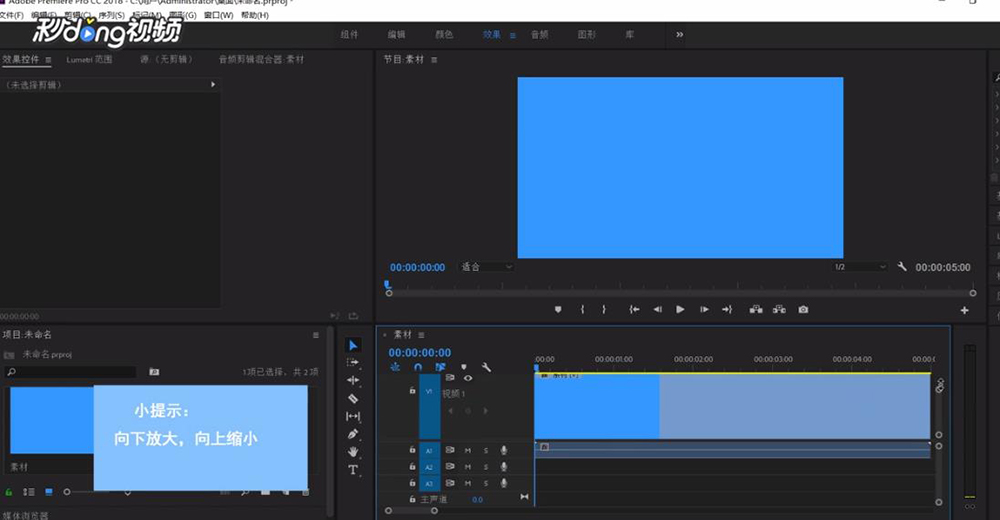Switch to the Lumetri 范围 tab

[x=89, y=59]
